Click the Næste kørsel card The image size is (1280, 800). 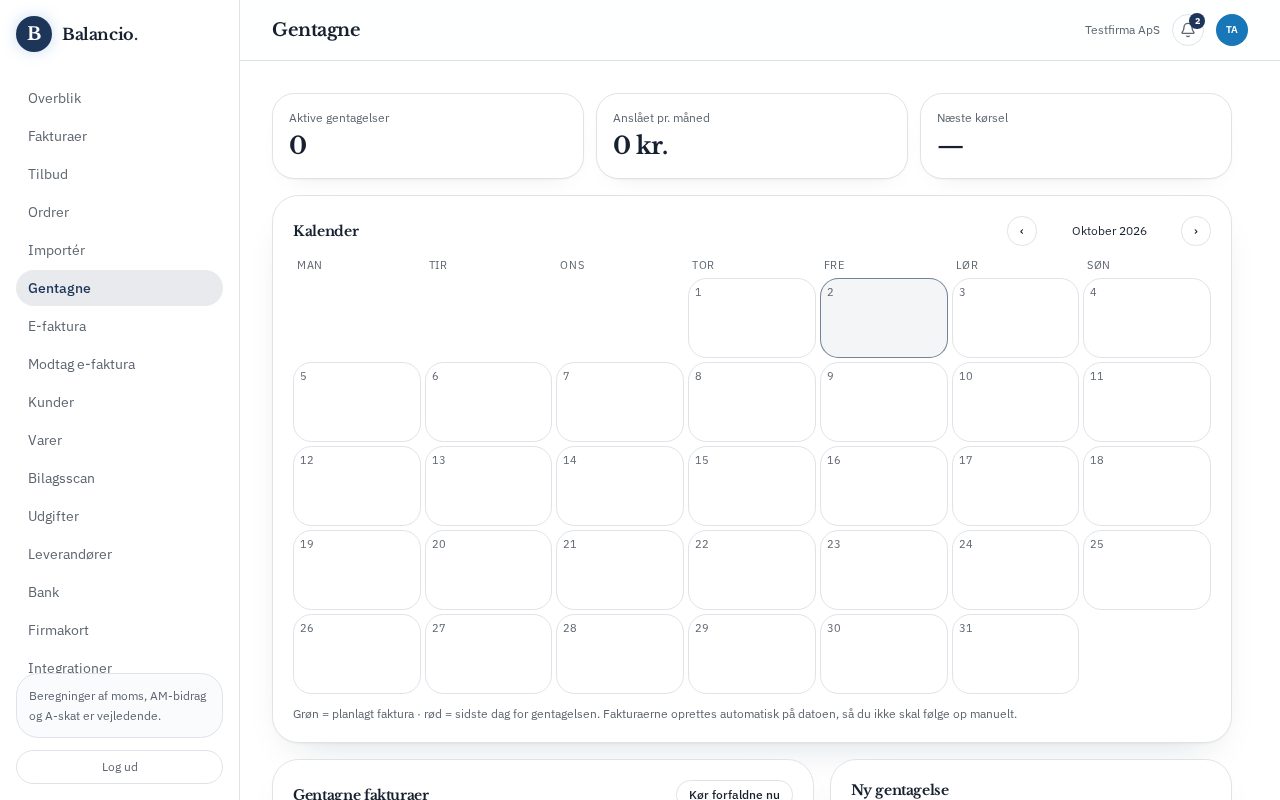pyautogui.click(x=1076, y=136)
